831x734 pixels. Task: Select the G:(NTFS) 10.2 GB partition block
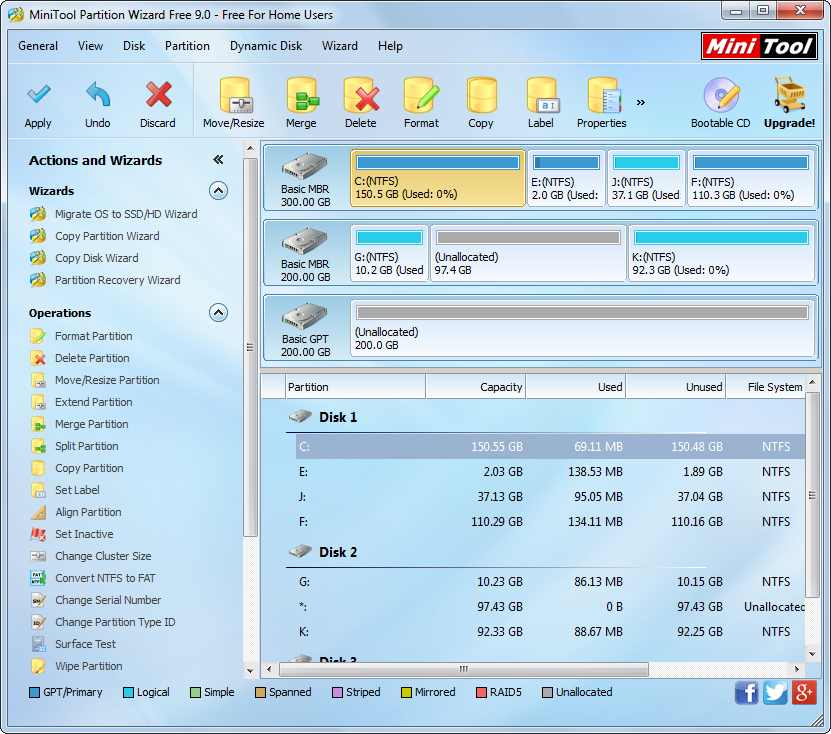[389, 253]
